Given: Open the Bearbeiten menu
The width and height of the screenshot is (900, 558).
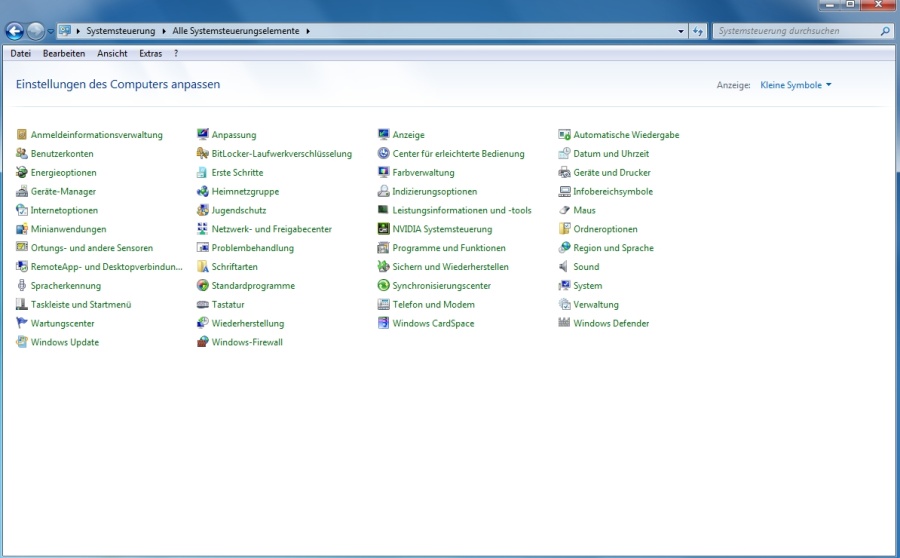Looking at the screenshot, I should coord(64,53).
